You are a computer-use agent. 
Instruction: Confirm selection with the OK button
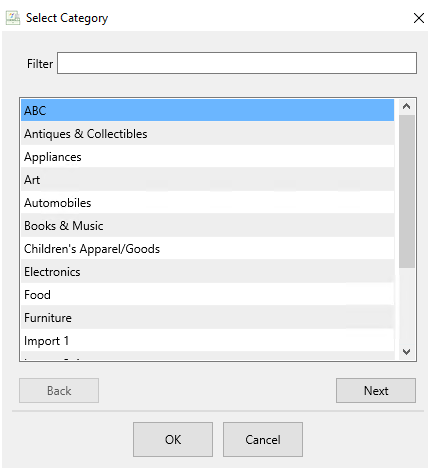coord(173,439)
